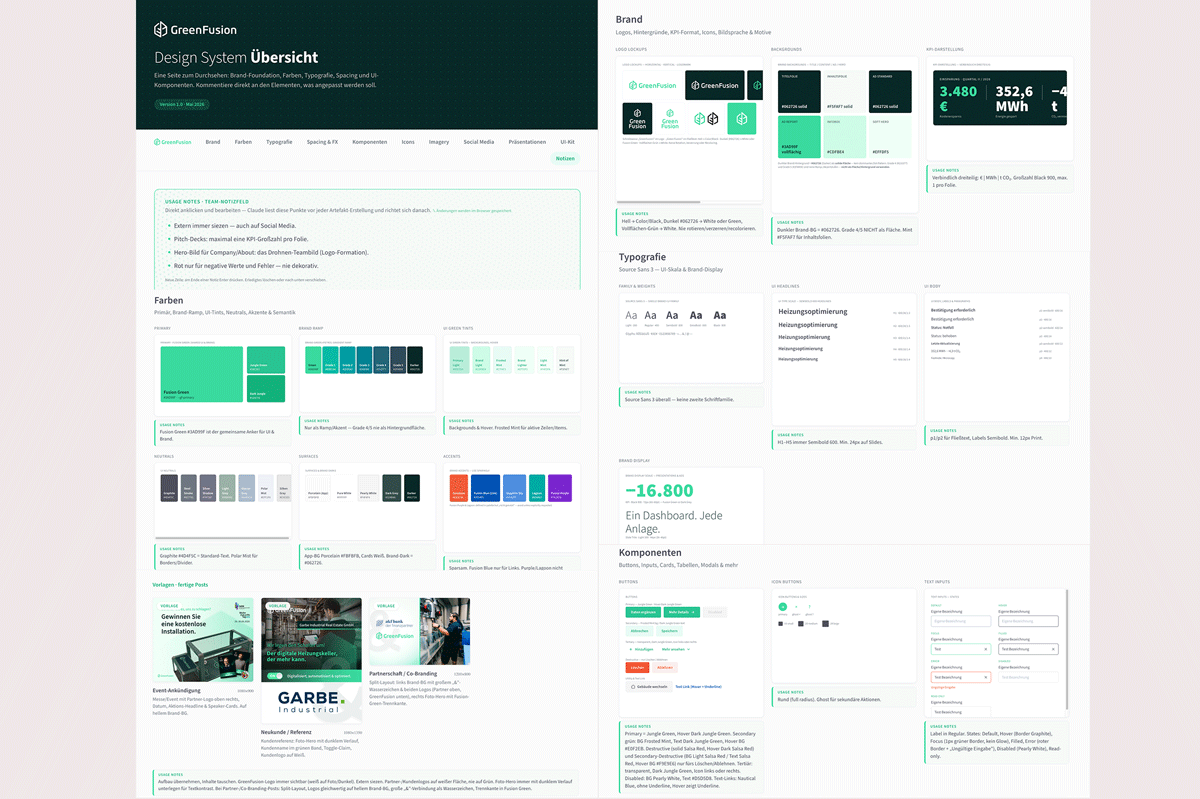Click the note starting with 'Pitch-Decks: maximal'
Image resolution: width=1200 pixels, height=799 pixels.
pyautogui.click(x=241, y=239)
